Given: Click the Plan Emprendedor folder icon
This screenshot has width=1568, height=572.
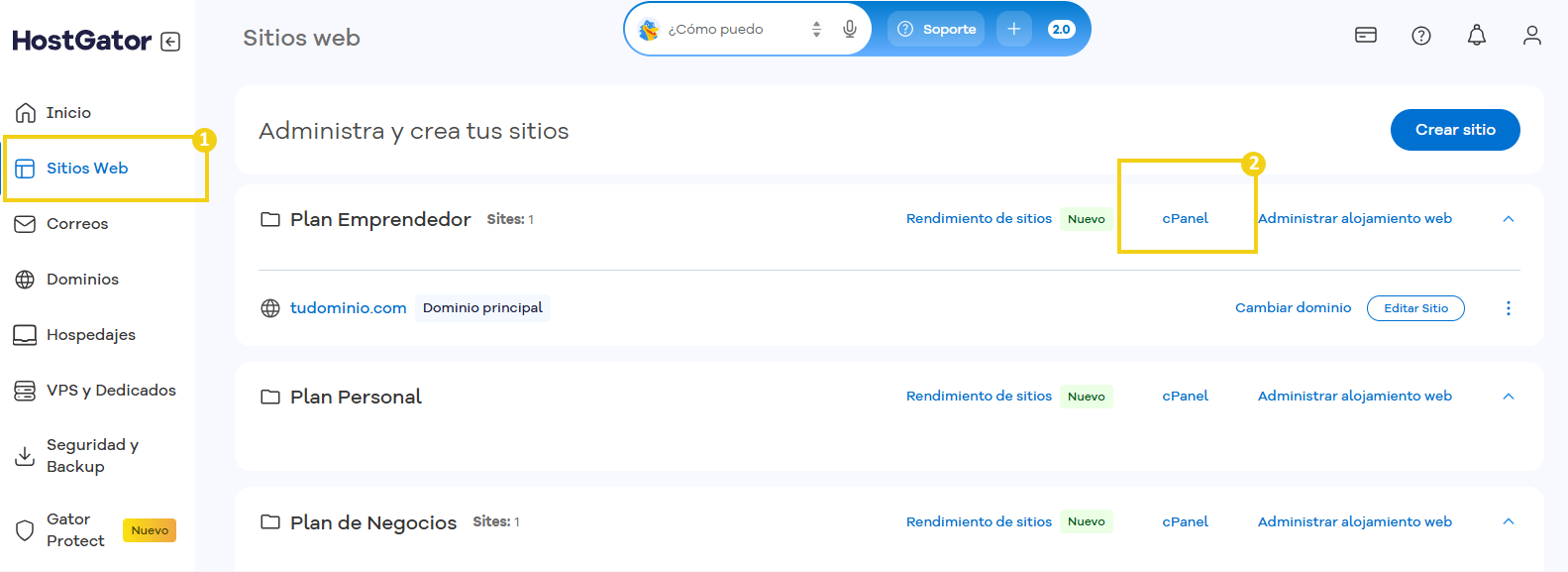Looking at the screenshot, I should [270, 219].
